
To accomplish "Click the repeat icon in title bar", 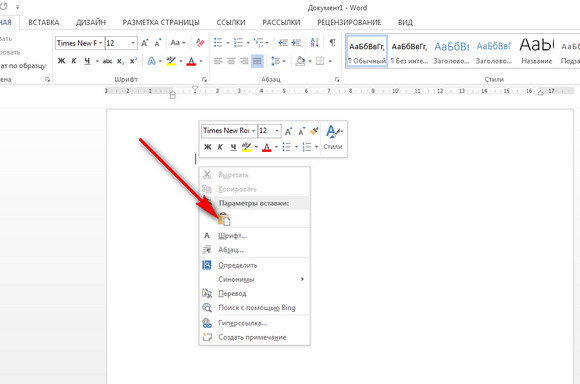I will coord(4,6).
